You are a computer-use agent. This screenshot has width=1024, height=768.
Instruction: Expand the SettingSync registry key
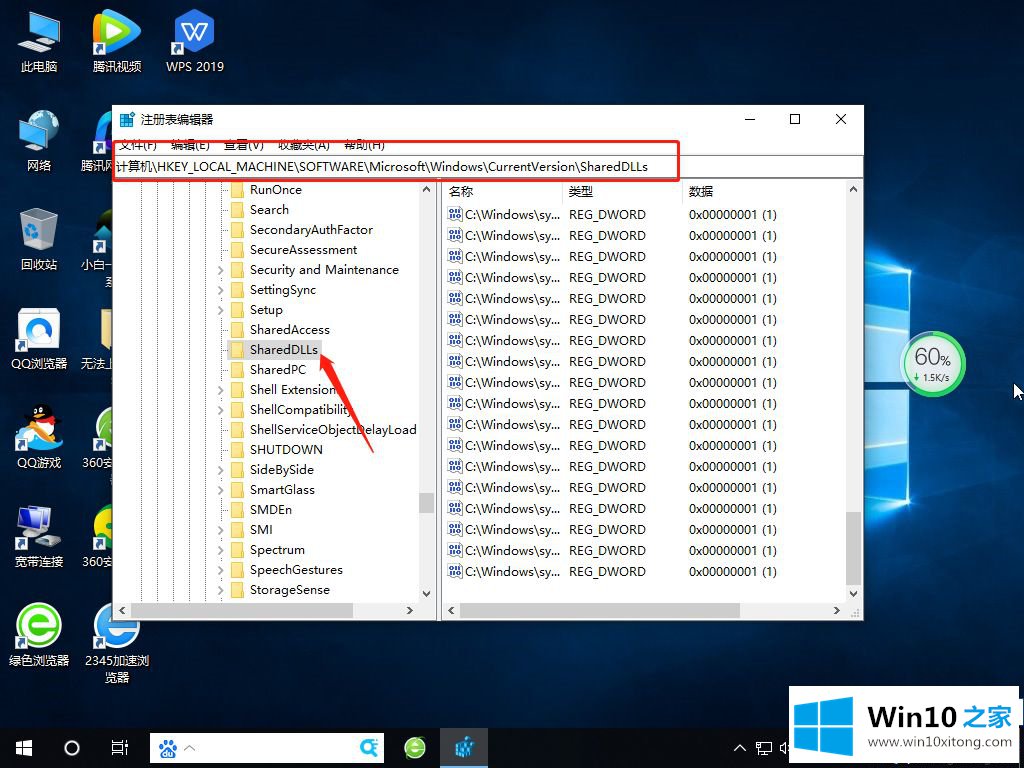(221, 290)
